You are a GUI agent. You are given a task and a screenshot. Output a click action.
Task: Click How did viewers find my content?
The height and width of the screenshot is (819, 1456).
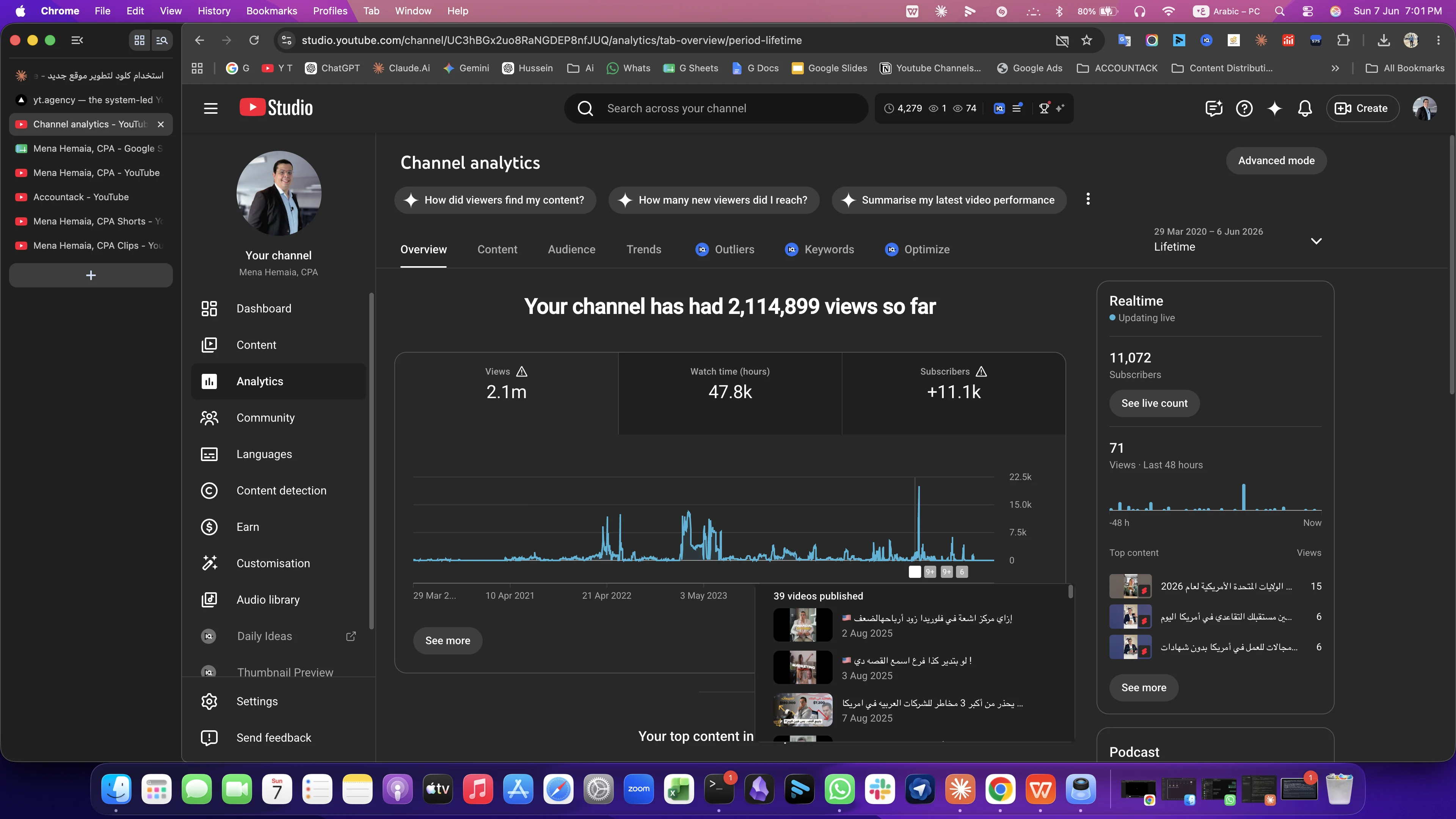(x=495, y=200)
